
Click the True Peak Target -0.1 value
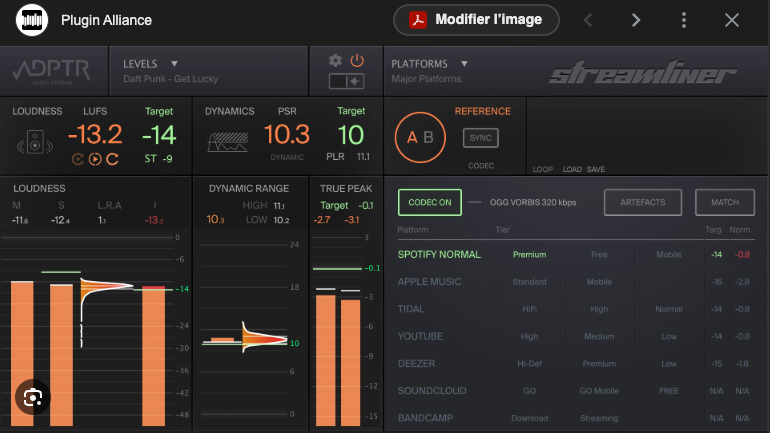tap(366, 205)
